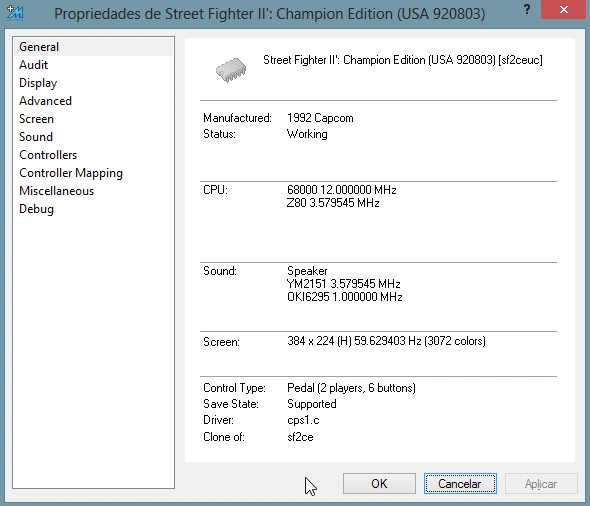Viewport: 590px width, 506px height.
Task: Click the Aplicar button
Action: pos(541,483)
